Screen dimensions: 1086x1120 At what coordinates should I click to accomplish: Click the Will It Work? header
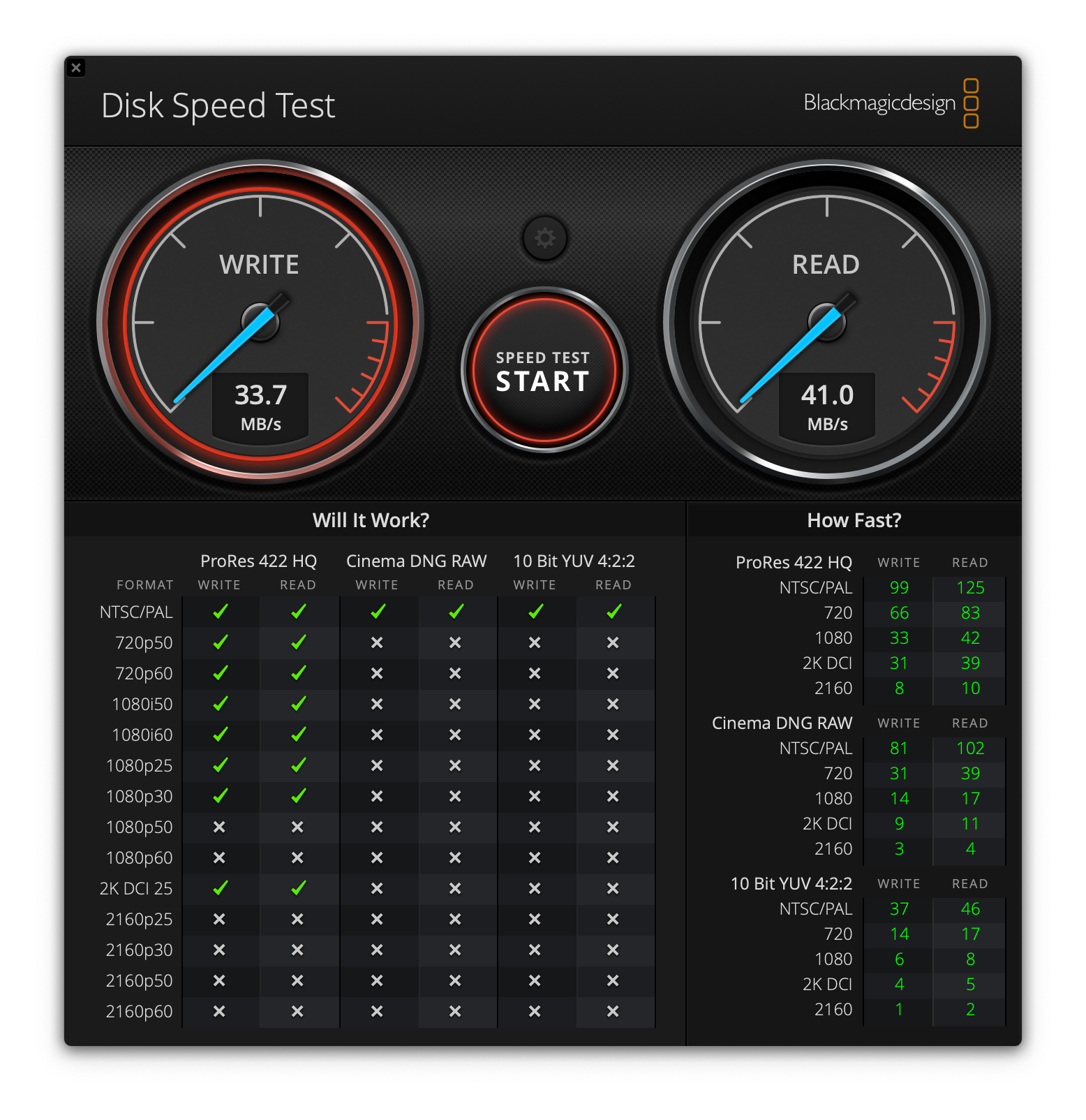[371, 520]
